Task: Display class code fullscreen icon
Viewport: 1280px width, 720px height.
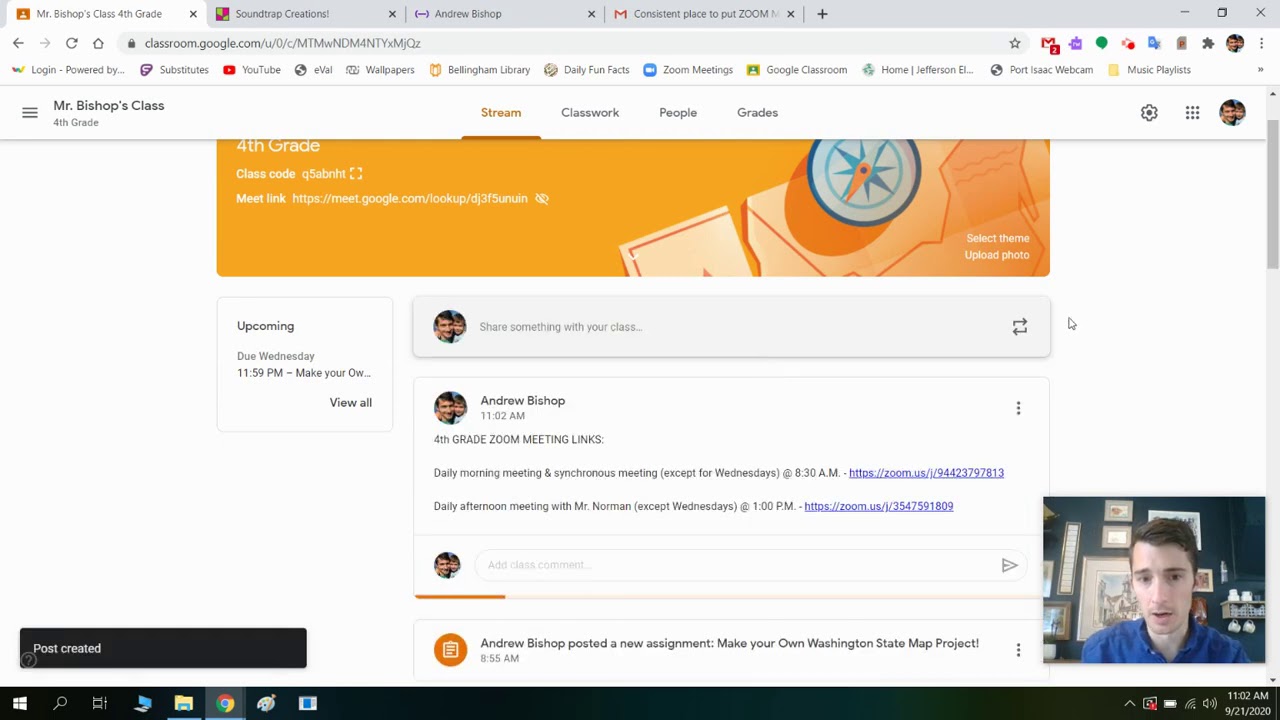Action: (356, 174)
